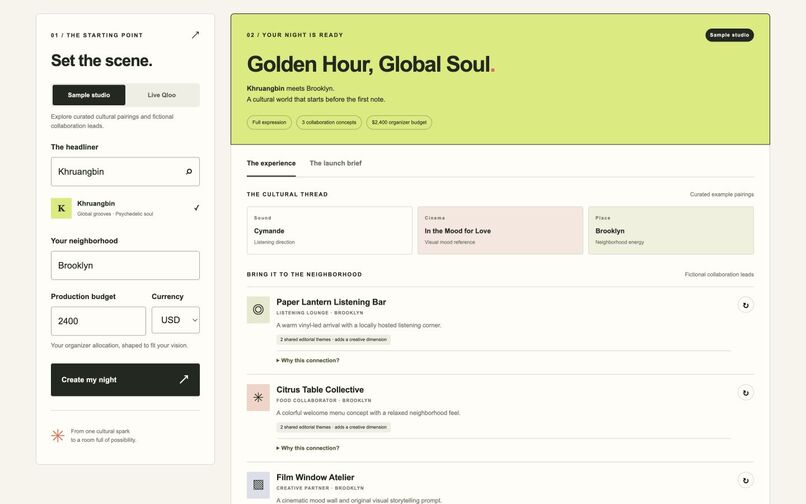The height and width of the screenshot is (504, 806).
Task: Click the Fictional collaboration leads label
Action: (x=719, y=275)
